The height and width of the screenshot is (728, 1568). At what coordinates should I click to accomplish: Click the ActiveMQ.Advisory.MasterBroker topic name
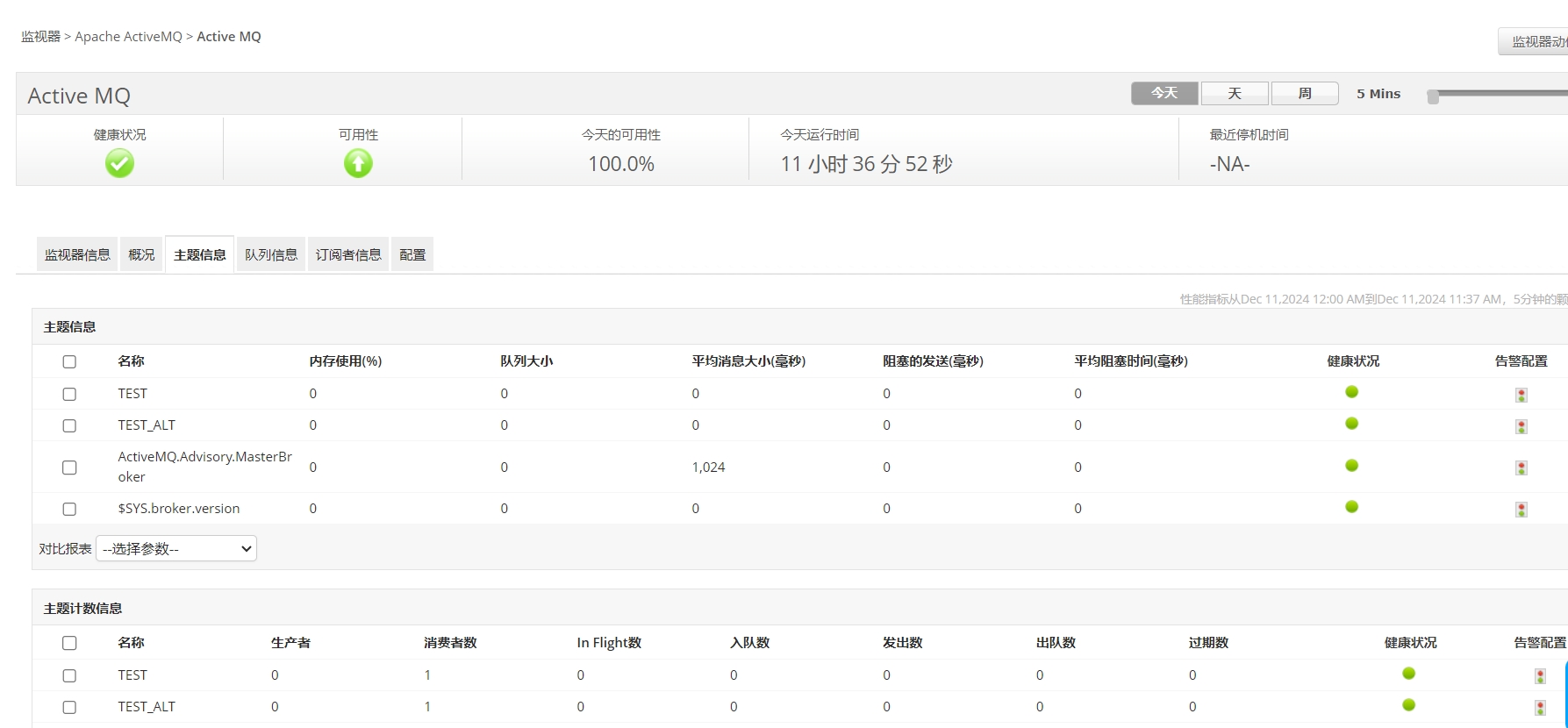[x=205, y=467]
